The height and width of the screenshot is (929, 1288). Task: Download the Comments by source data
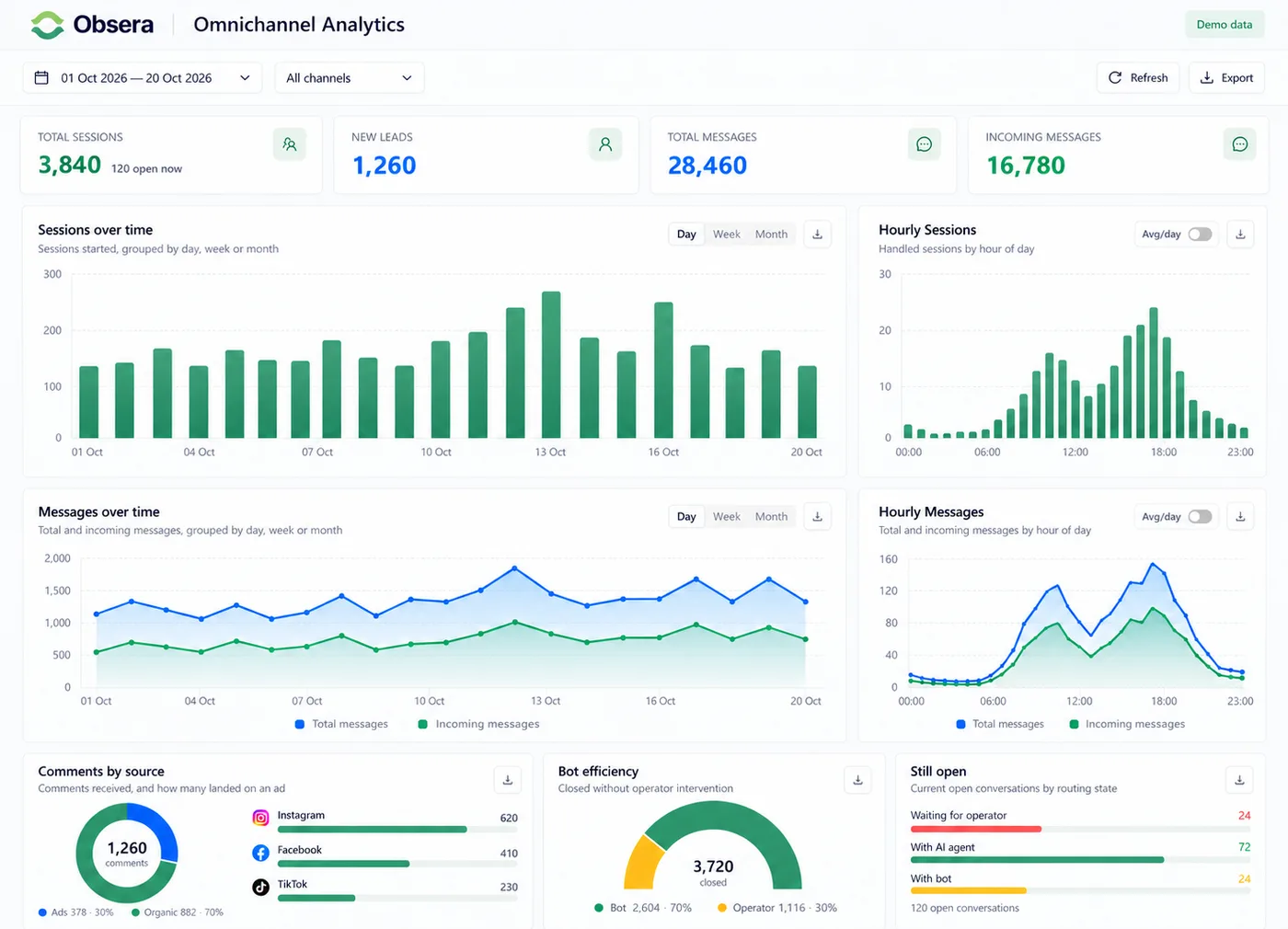point(508,780)
